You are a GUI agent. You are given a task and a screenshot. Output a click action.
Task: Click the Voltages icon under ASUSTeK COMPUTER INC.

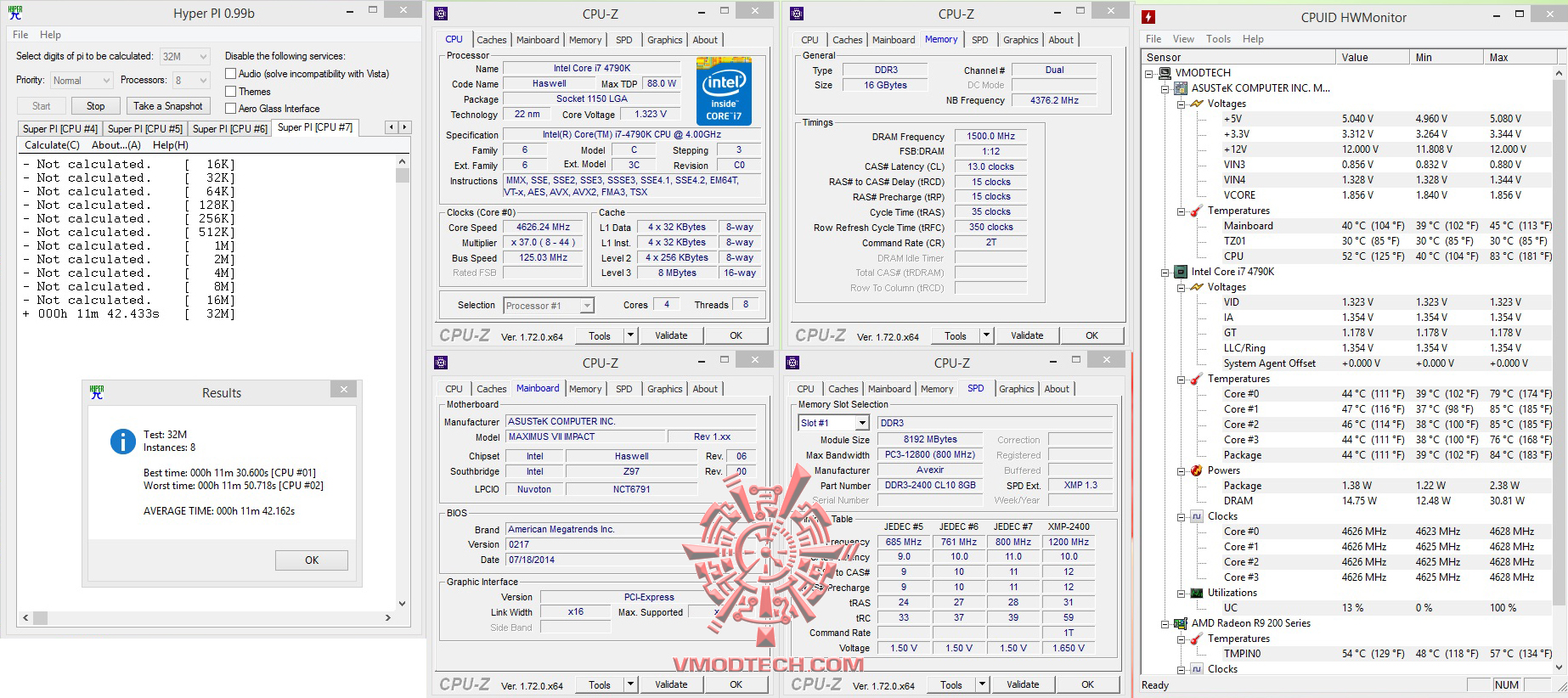click(x=1197, y=104)
